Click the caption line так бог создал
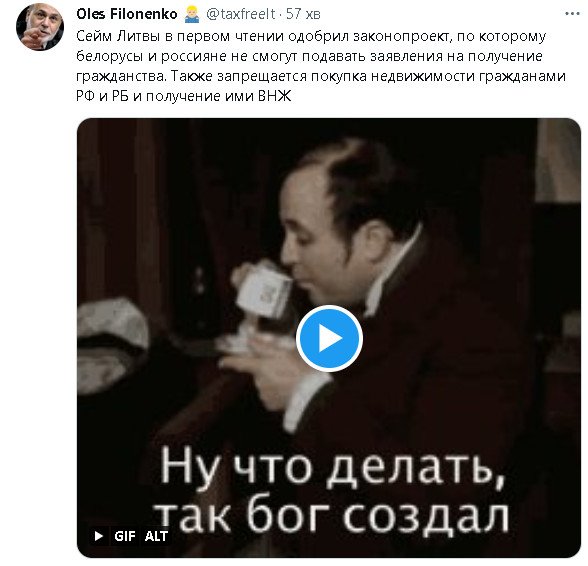This screenshot has width=588, height=566. (334, 515)
